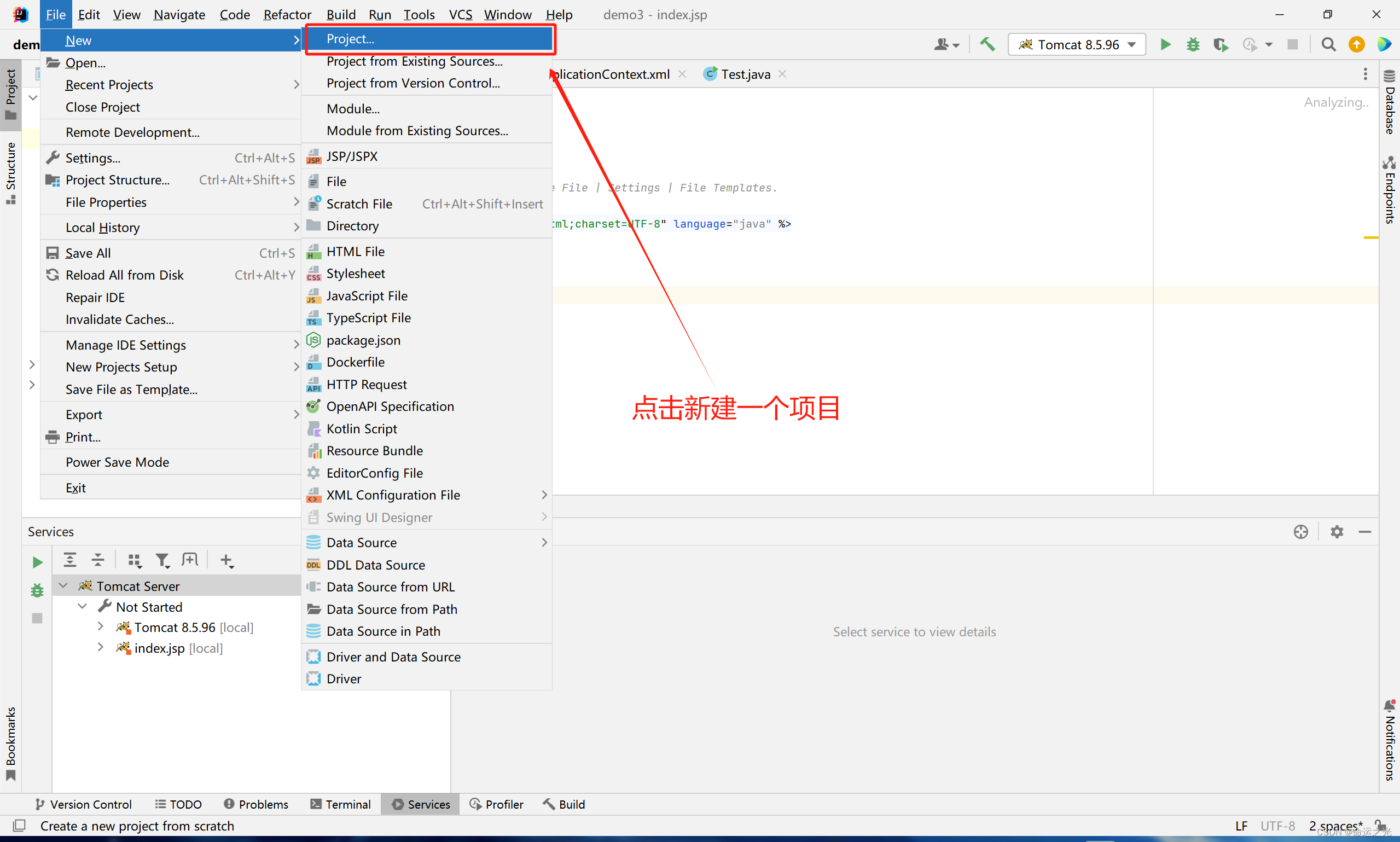Screen dimensions: 1400x842
Task: Run the Tomcat configuration with green play icon
Action: point(1165,44)
